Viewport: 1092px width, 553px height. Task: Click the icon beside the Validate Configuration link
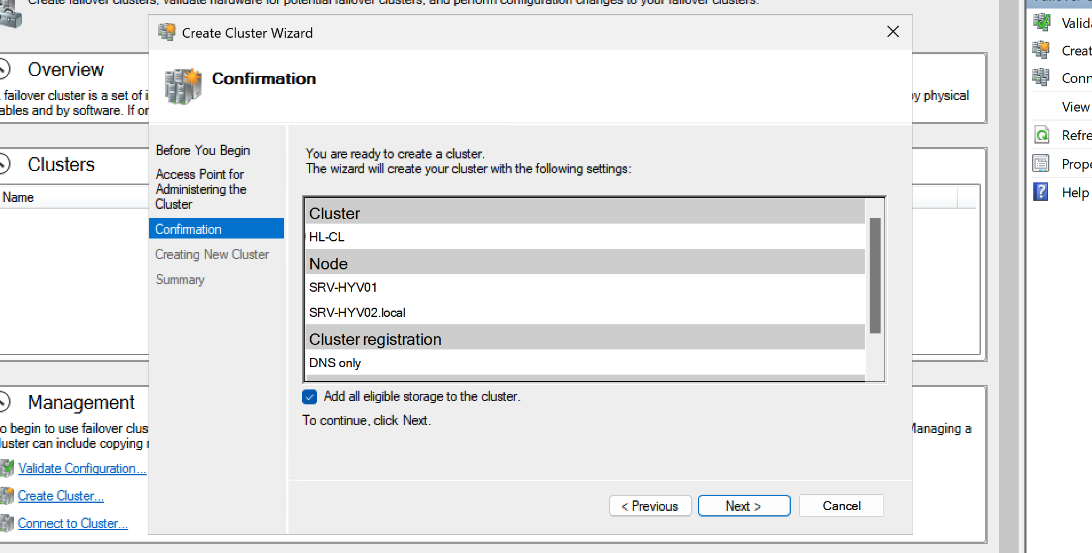(x=8, y=468)
